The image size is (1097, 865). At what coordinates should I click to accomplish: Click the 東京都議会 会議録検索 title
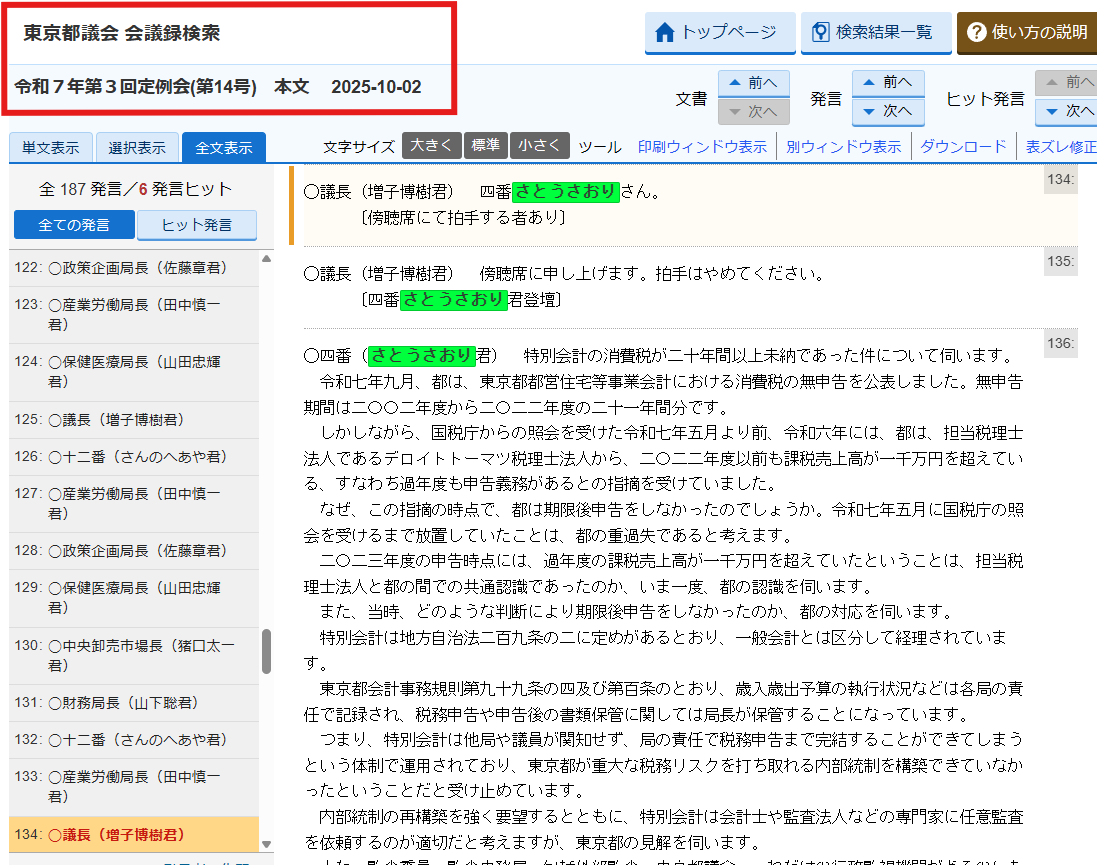pyautogui.click(x=122, y=33)
